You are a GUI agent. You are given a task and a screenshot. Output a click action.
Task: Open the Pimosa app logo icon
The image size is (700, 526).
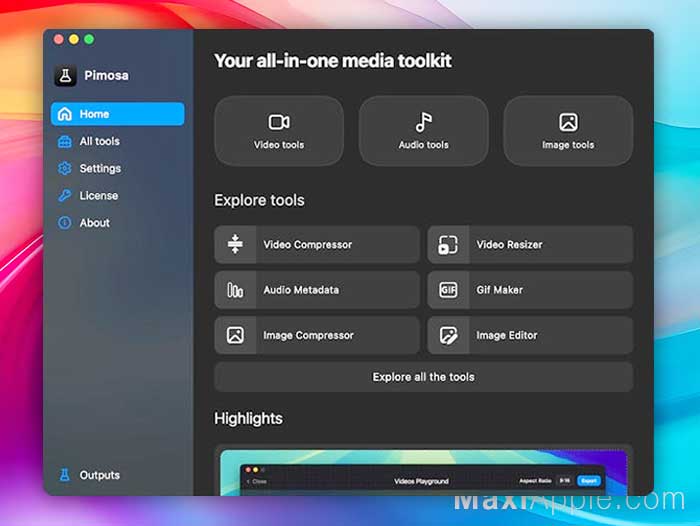tap(65, 75)
